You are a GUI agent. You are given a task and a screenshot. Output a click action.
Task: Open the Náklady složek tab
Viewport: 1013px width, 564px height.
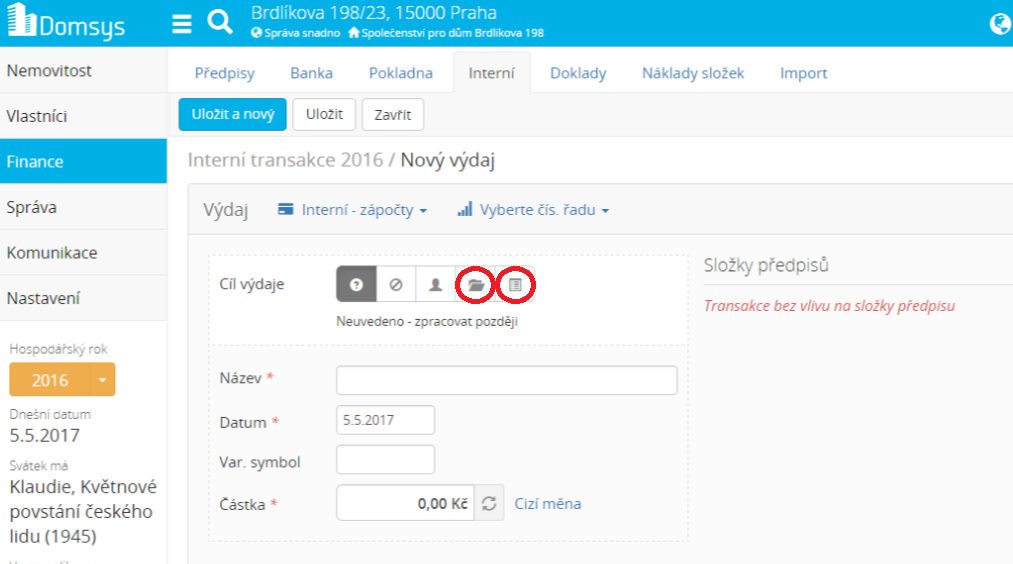pyautogui.click(x=693, y=73)
